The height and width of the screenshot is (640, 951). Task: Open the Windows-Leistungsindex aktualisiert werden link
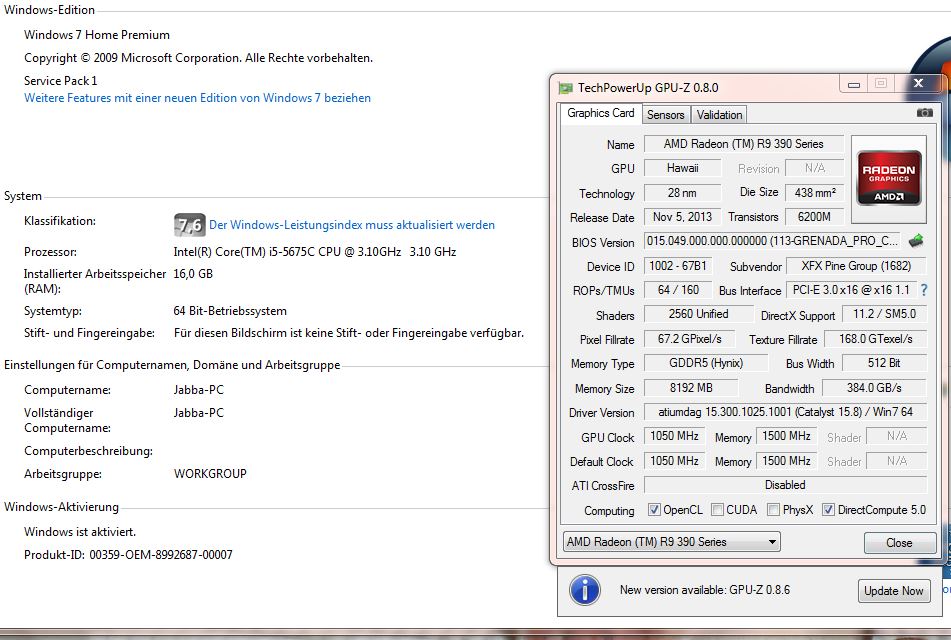(x=352, y=225)
